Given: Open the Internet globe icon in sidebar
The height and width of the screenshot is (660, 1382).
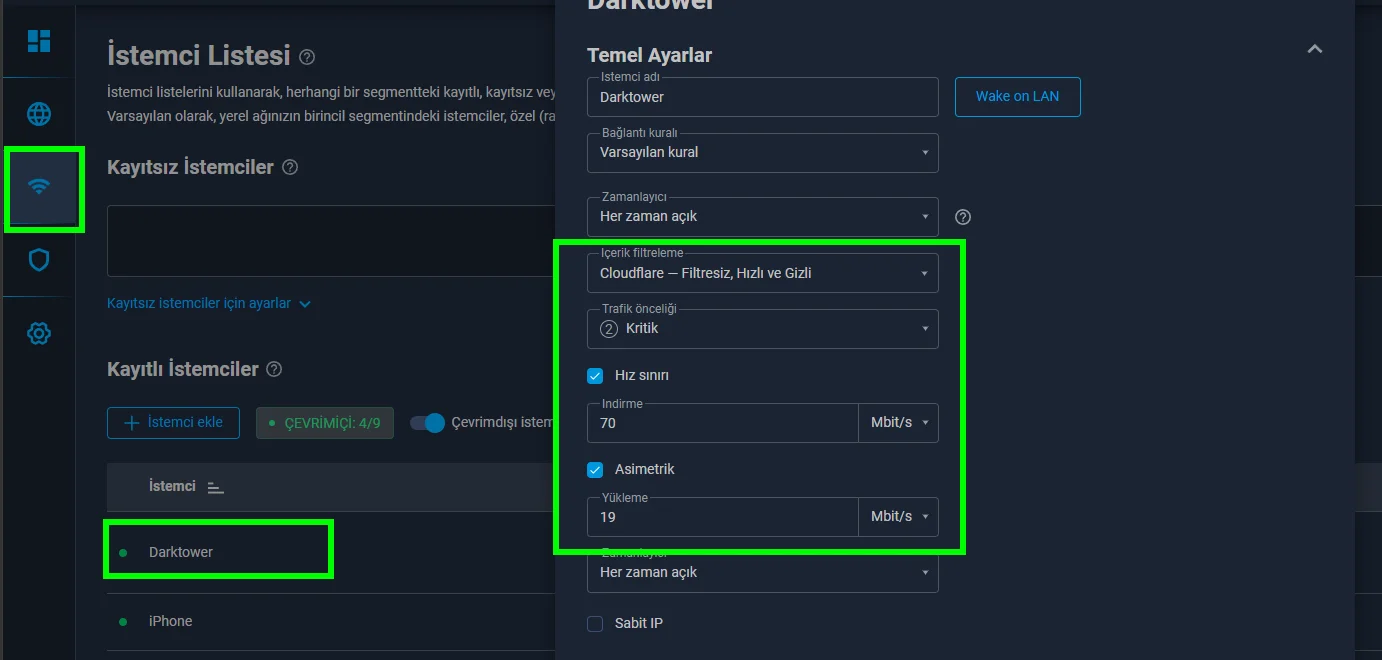Looking at the screenshot, I should [x=39, y=114].
